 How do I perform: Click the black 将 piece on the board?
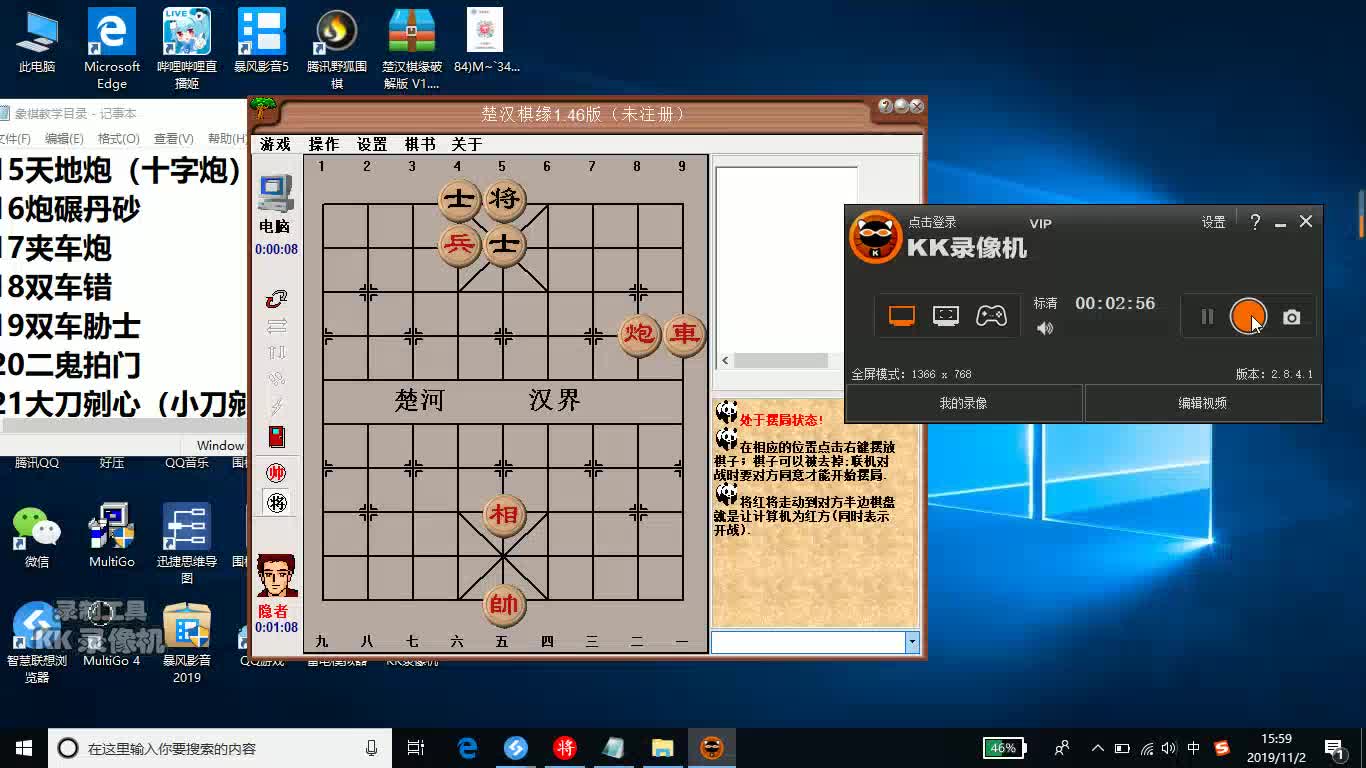tap(504, 200)
